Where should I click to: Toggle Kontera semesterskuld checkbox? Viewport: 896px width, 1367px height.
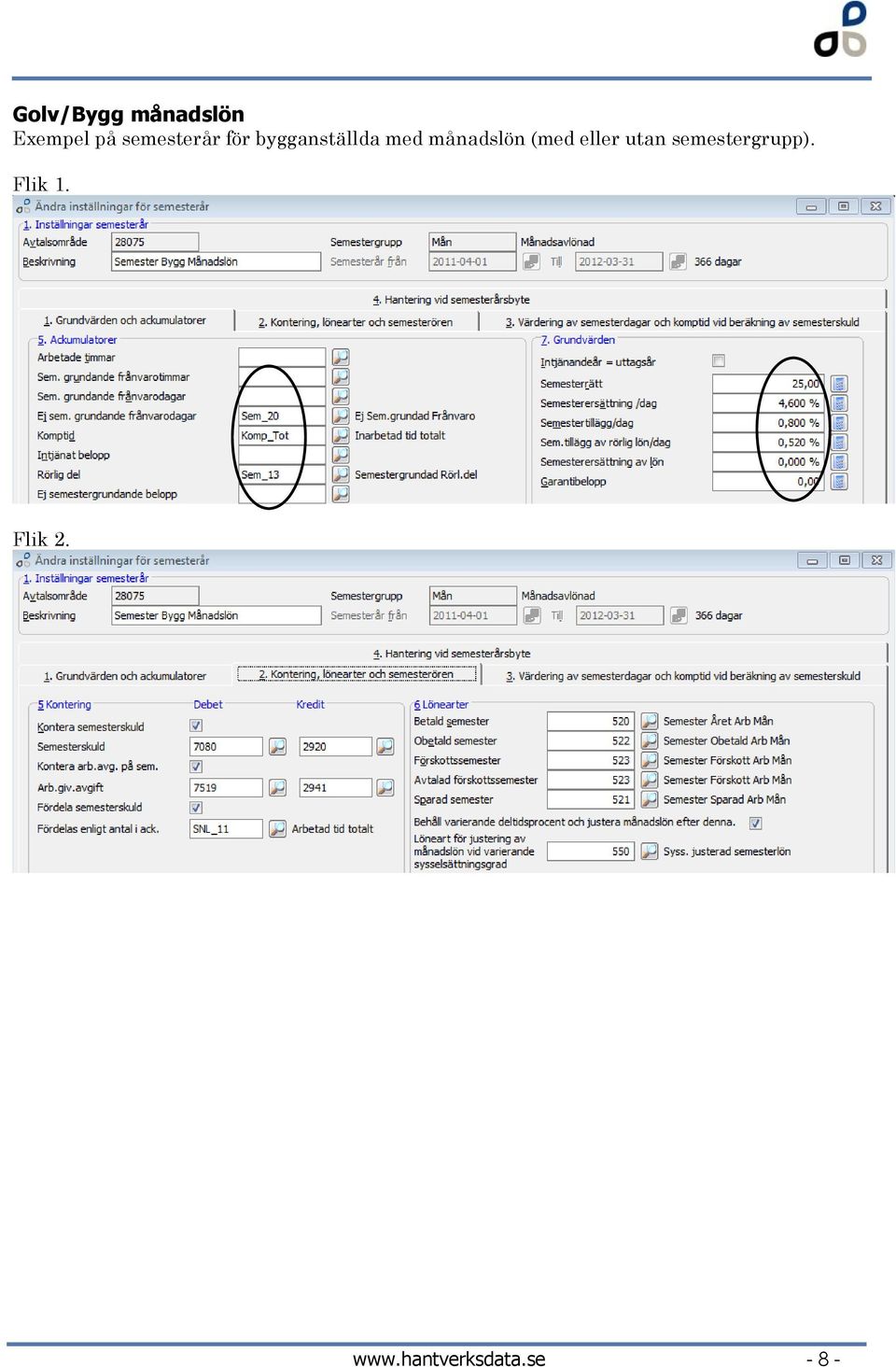196,726
